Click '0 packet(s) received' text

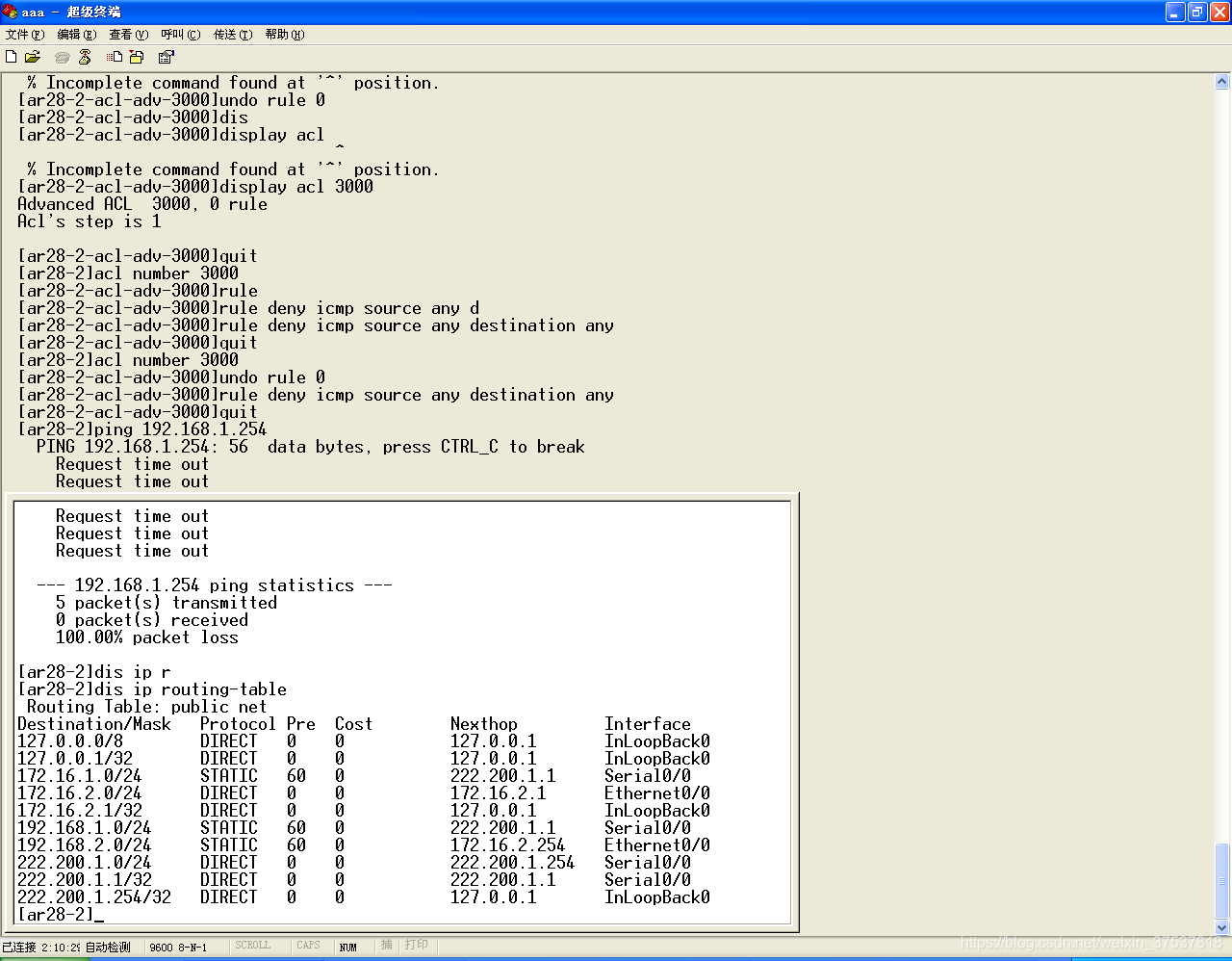[x=152, y=620]
